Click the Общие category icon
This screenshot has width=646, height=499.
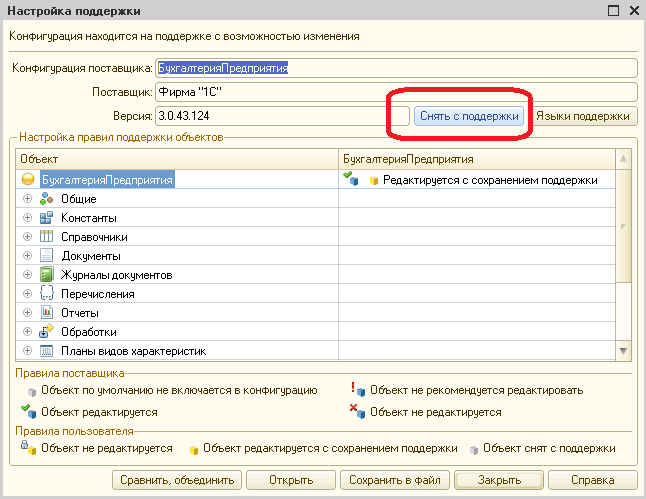point(47,199)
